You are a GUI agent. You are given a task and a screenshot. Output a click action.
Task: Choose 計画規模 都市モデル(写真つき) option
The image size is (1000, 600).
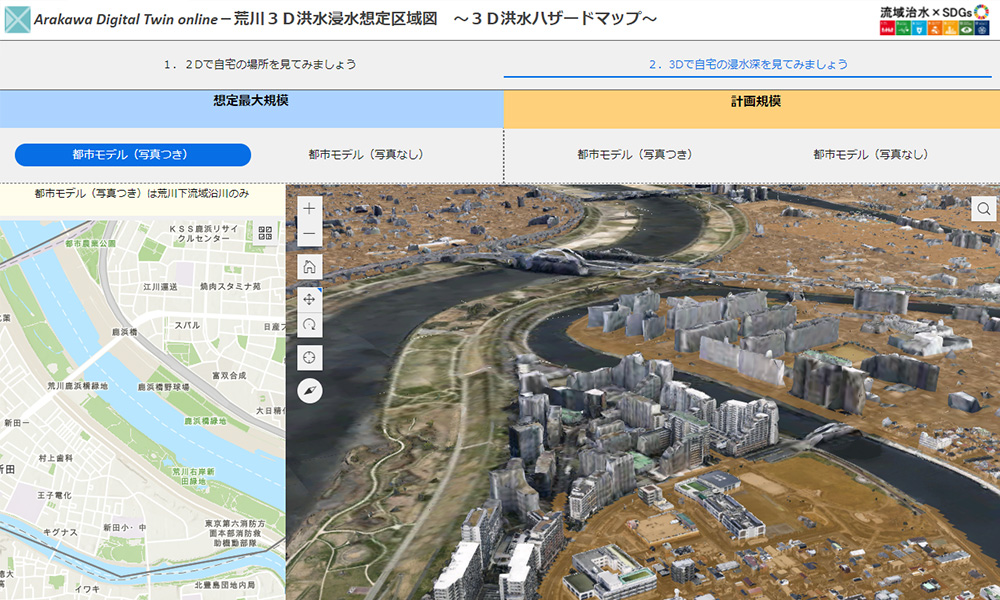[x=634, y=155]
